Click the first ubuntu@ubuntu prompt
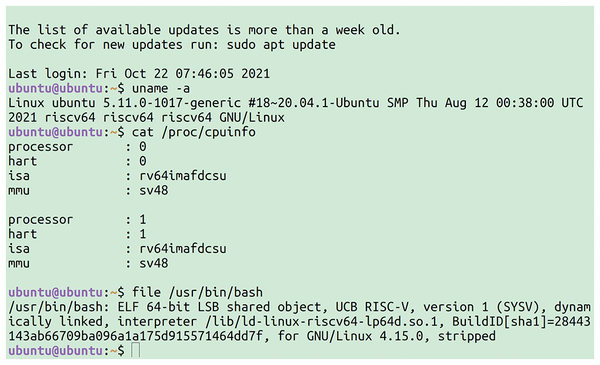The width and height of the screenshot is (600, 365). point(66,88)
